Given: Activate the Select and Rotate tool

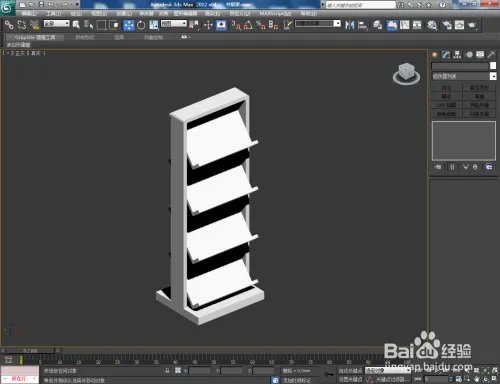Looking at the screenshot, I should [141, 25].
